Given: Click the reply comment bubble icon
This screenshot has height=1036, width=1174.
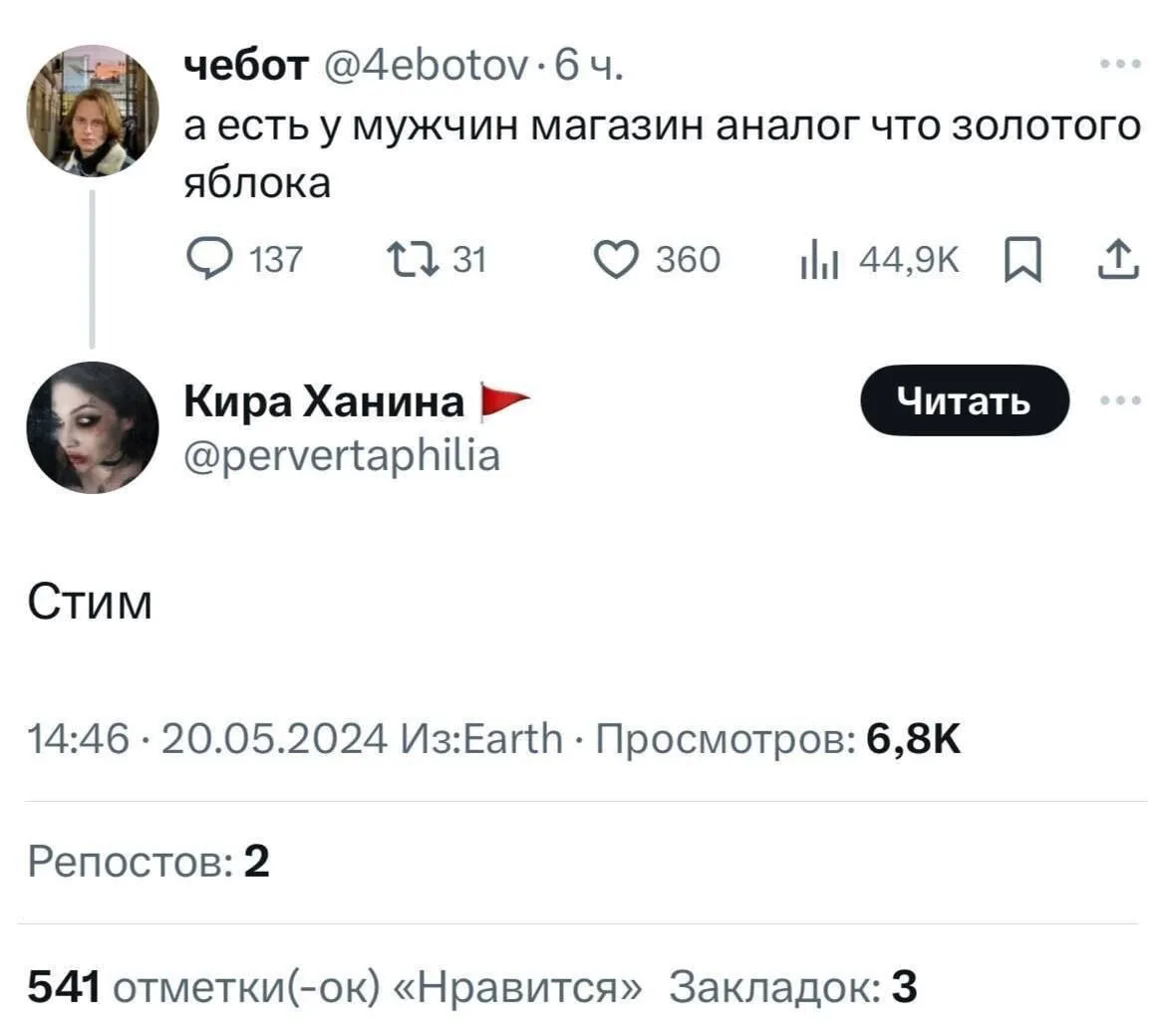Looking at the screenshot, I should point(207,260).
